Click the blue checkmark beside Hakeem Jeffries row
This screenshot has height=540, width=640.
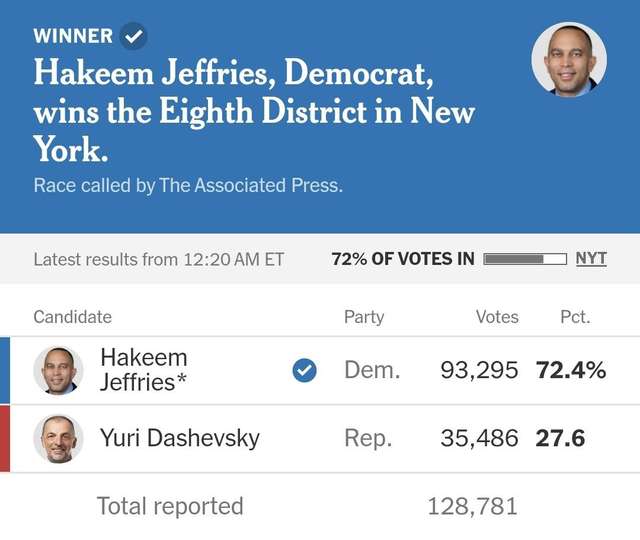304,370
